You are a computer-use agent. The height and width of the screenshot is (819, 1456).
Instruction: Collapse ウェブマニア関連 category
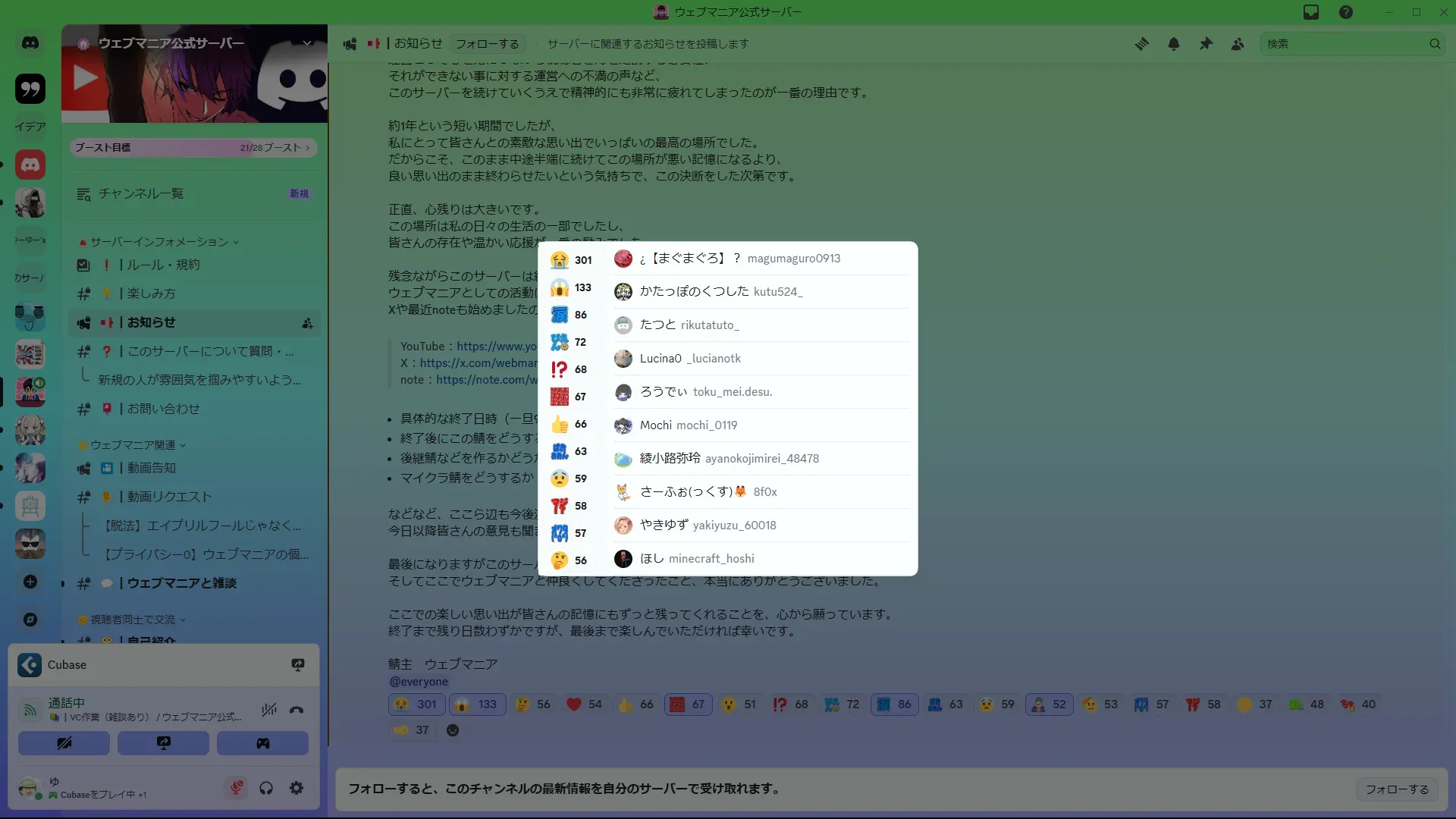coord(133,445)
